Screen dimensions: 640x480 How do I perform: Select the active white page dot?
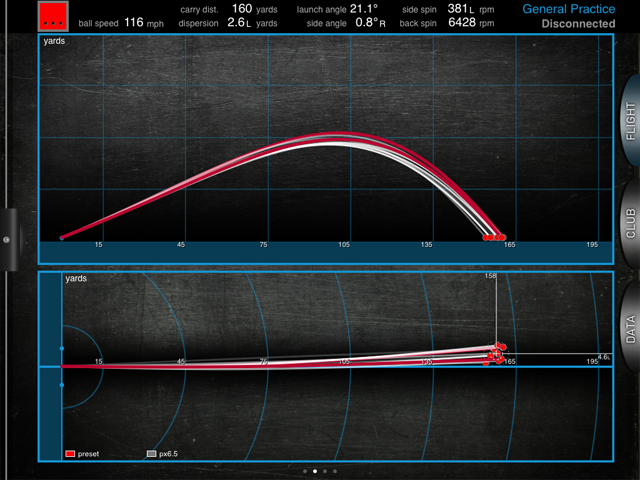point(315,470)
